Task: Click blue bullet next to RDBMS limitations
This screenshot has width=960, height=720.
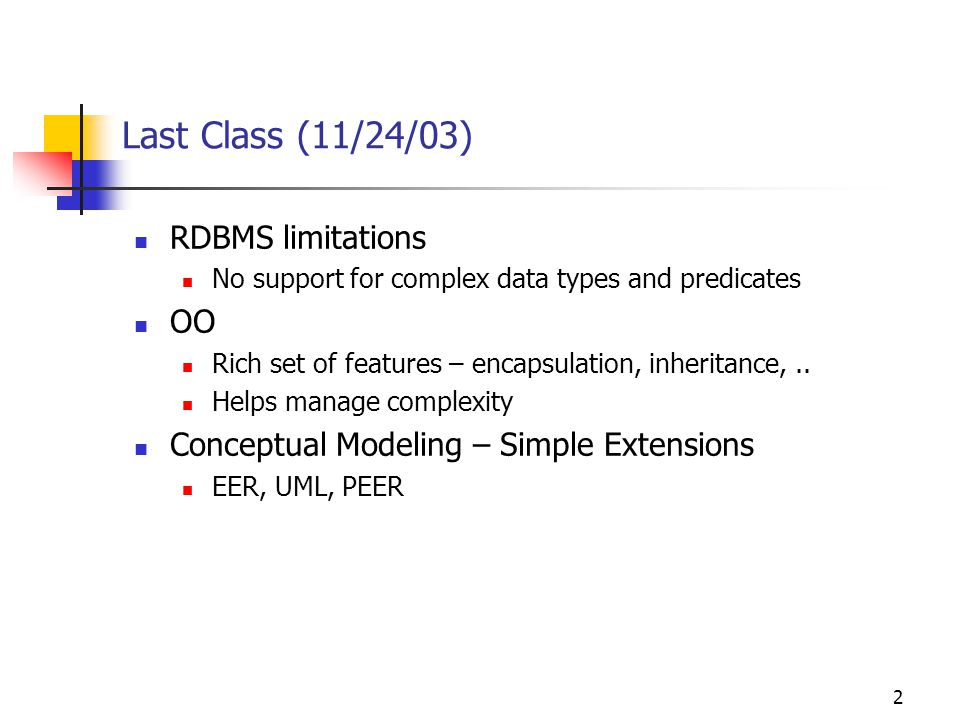Action: click(x=141, y=242)
